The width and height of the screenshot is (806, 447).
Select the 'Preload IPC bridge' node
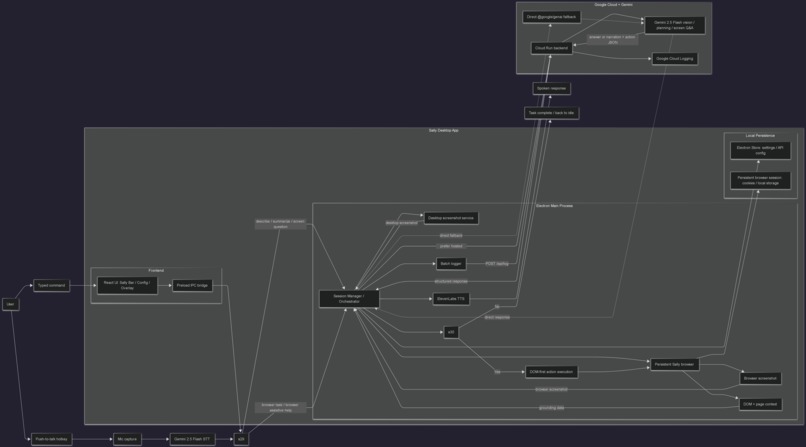pos(192,286)
